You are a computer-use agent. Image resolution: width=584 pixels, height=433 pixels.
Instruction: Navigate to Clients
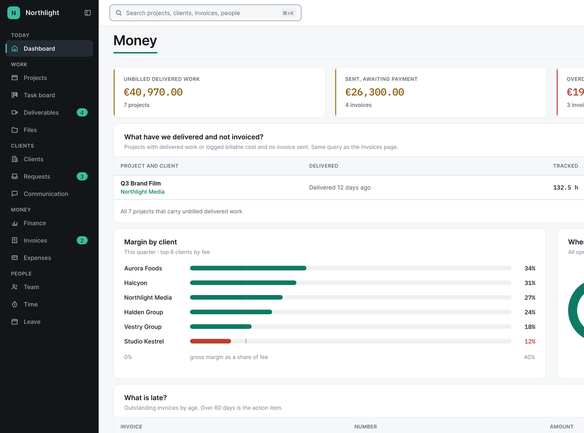point(49,159)
